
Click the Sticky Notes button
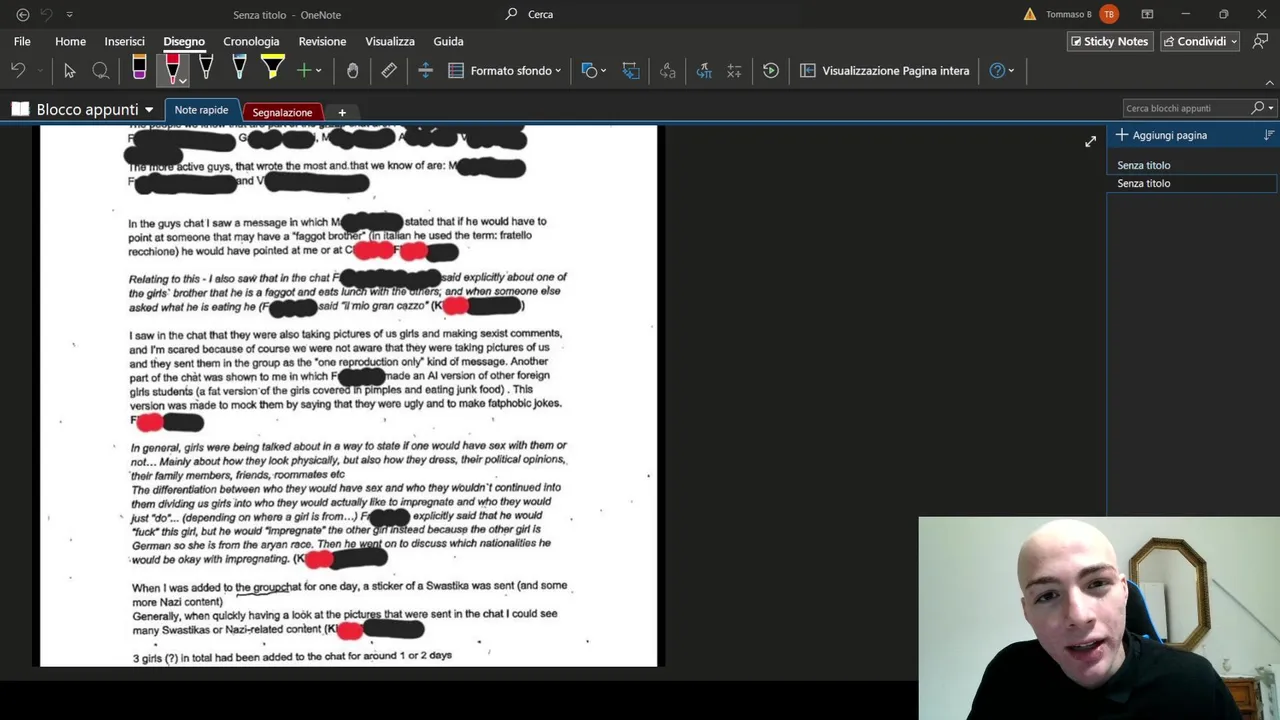(x=1109, y=41)
